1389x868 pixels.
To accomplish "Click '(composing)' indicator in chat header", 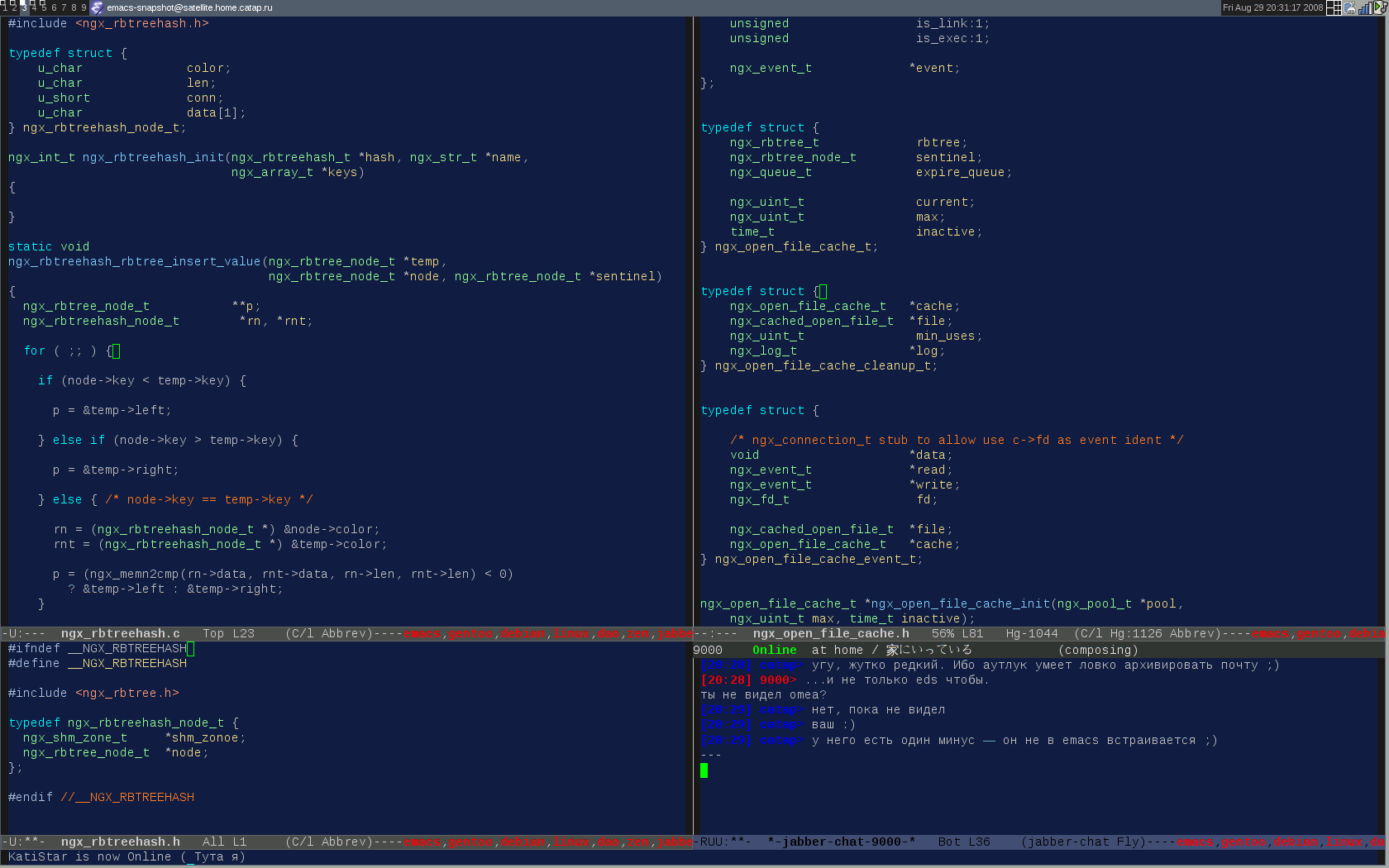I will click(1099, 651).
